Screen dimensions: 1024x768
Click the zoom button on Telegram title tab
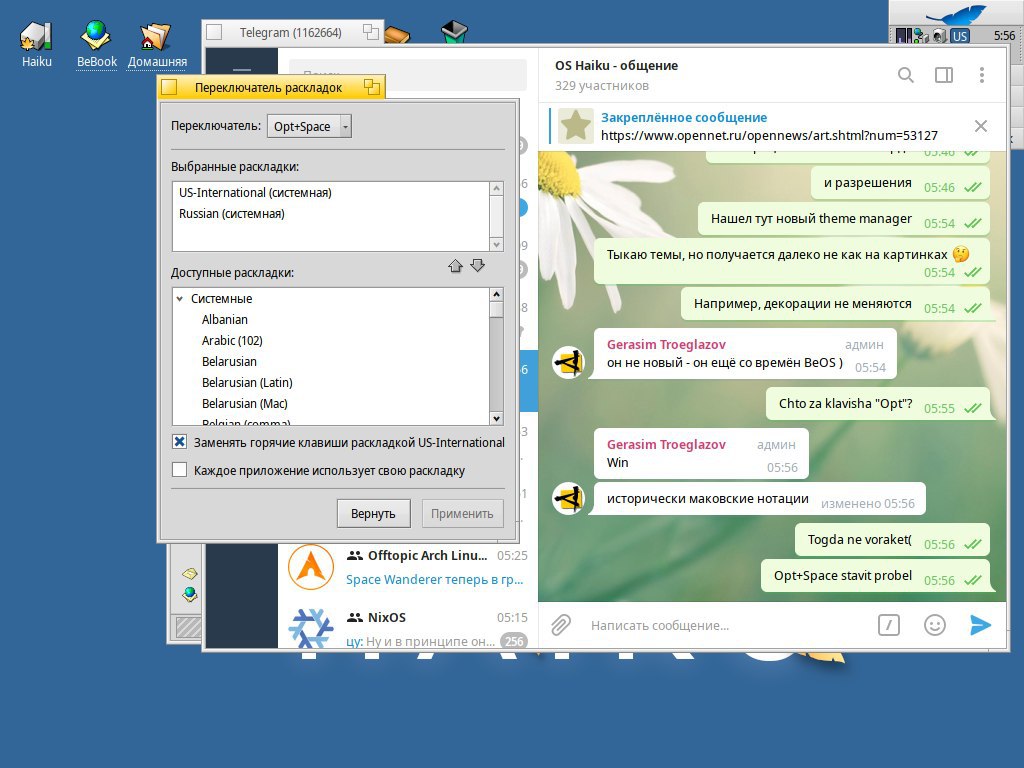point(371,32)
